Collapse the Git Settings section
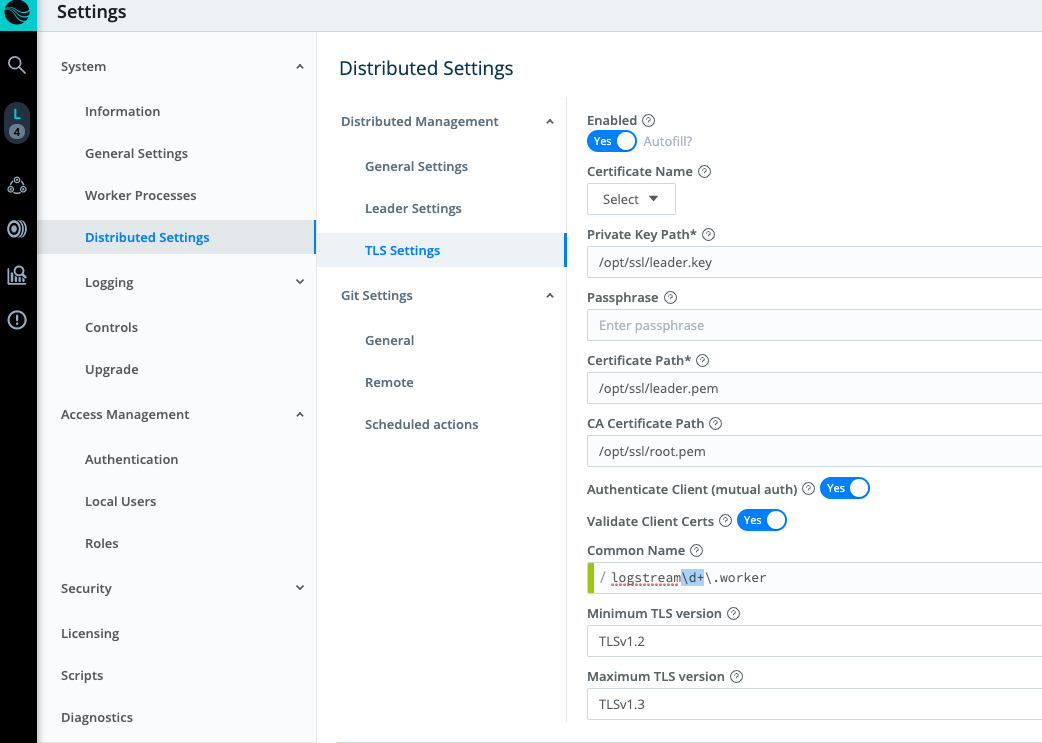The image size is (1042, 743). tap(549, 295)
